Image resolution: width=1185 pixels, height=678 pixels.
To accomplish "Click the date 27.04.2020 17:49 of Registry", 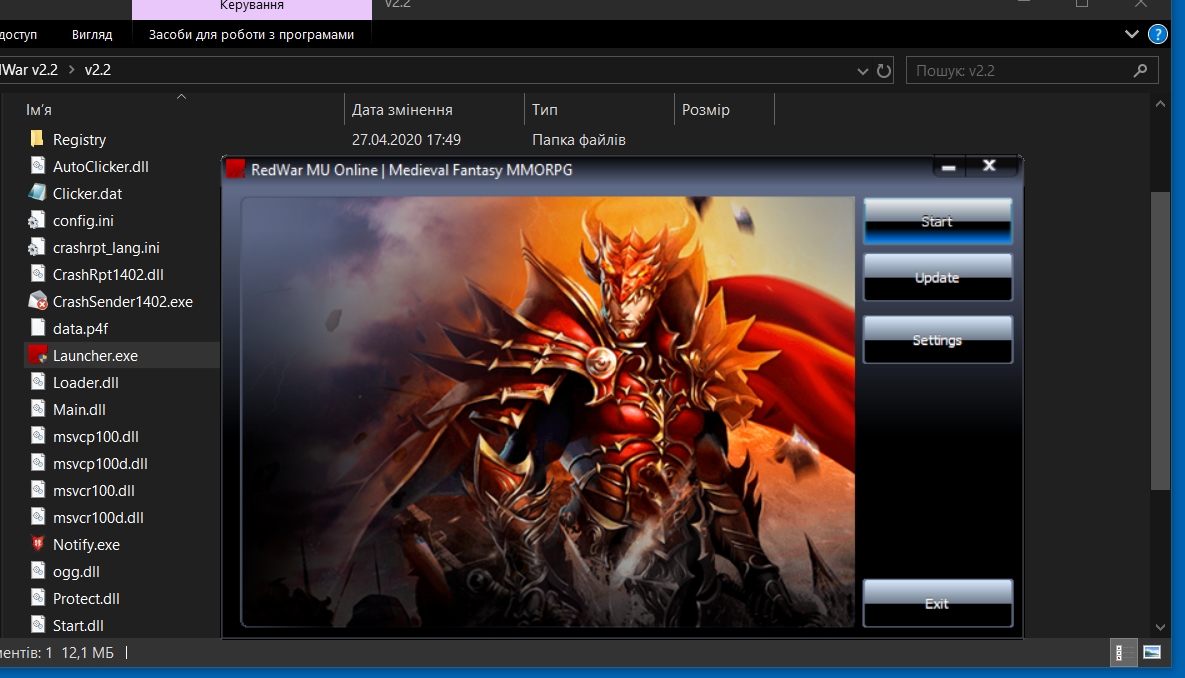I will point(406,140).
